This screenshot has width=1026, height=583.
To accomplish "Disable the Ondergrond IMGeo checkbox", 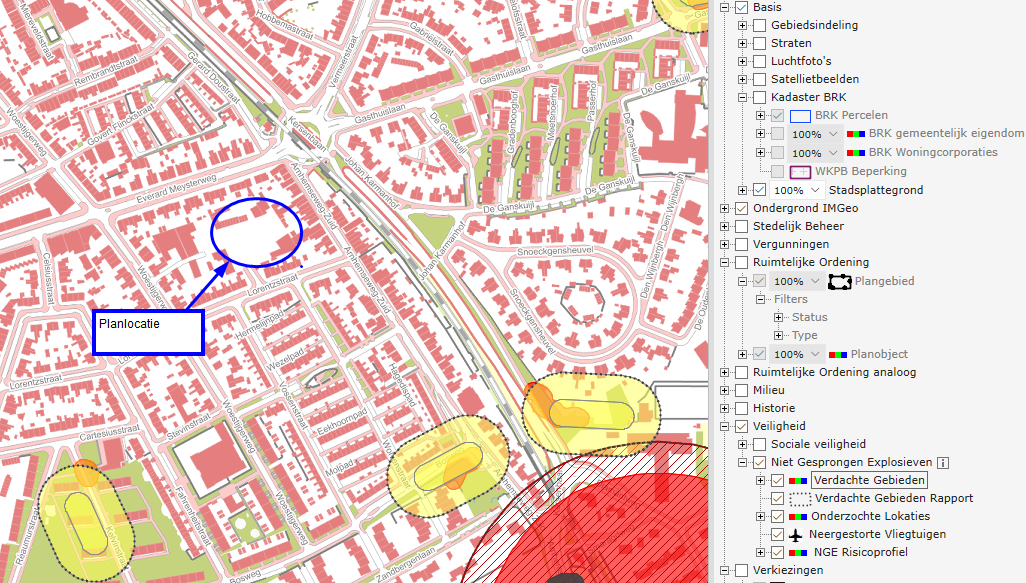I will pos(741,209).
